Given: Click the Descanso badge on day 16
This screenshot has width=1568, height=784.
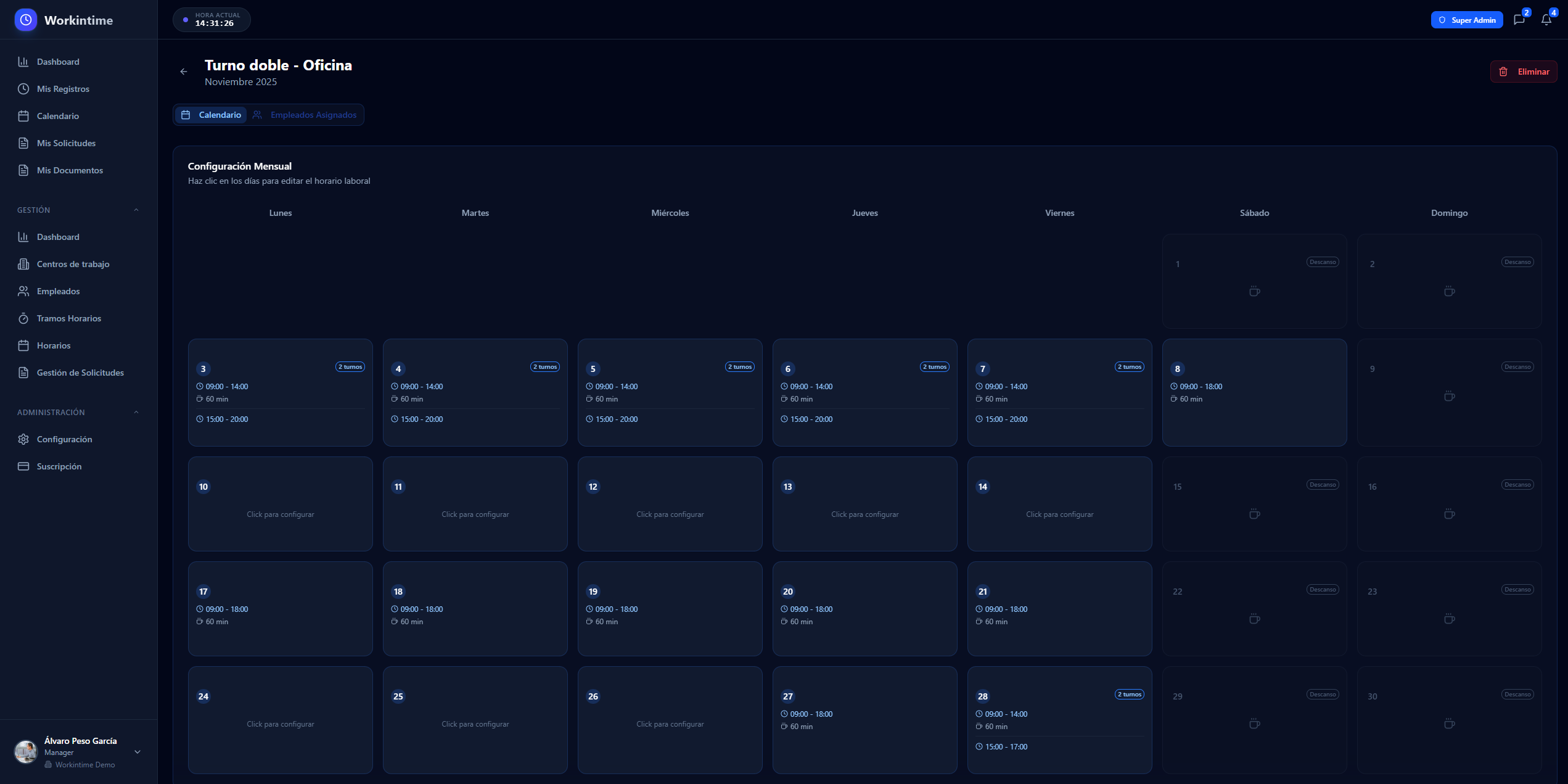Looking at the screenshot, I should 1517,485.
